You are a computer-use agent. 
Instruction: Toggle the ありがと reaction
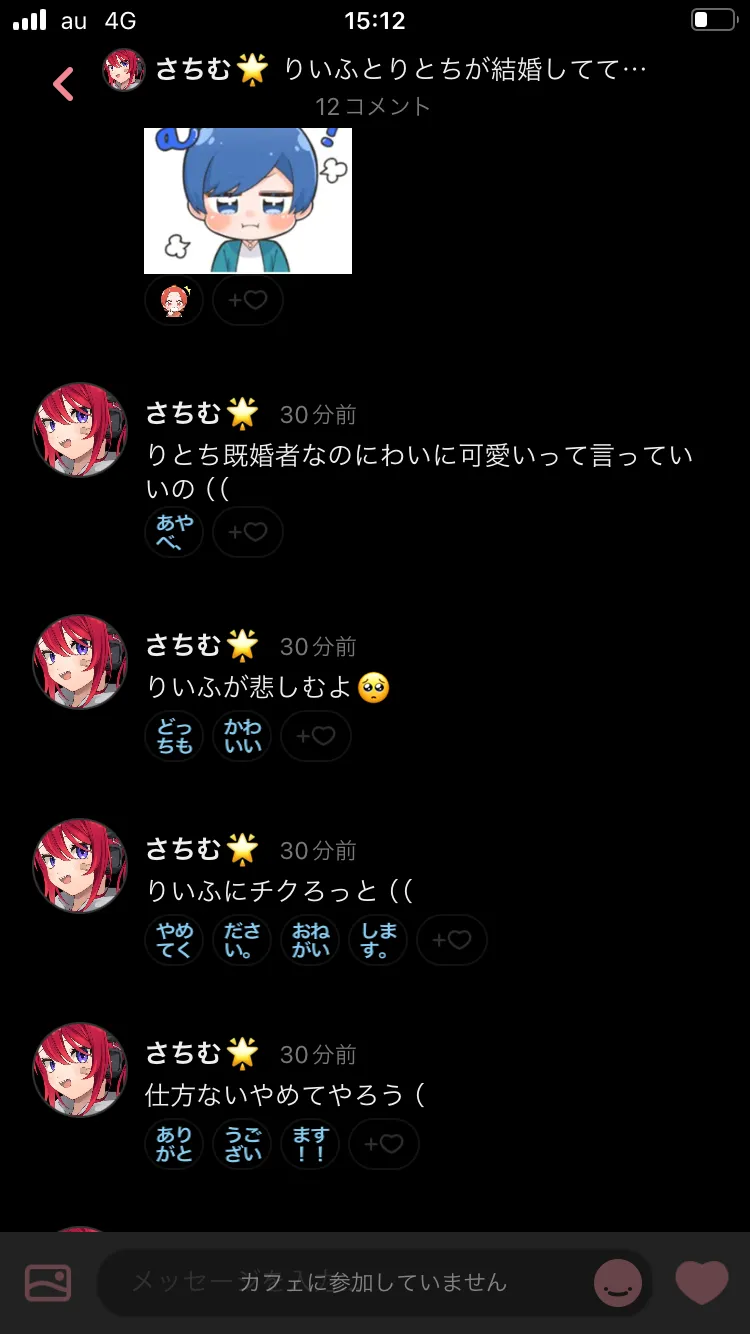(174, 1144)
